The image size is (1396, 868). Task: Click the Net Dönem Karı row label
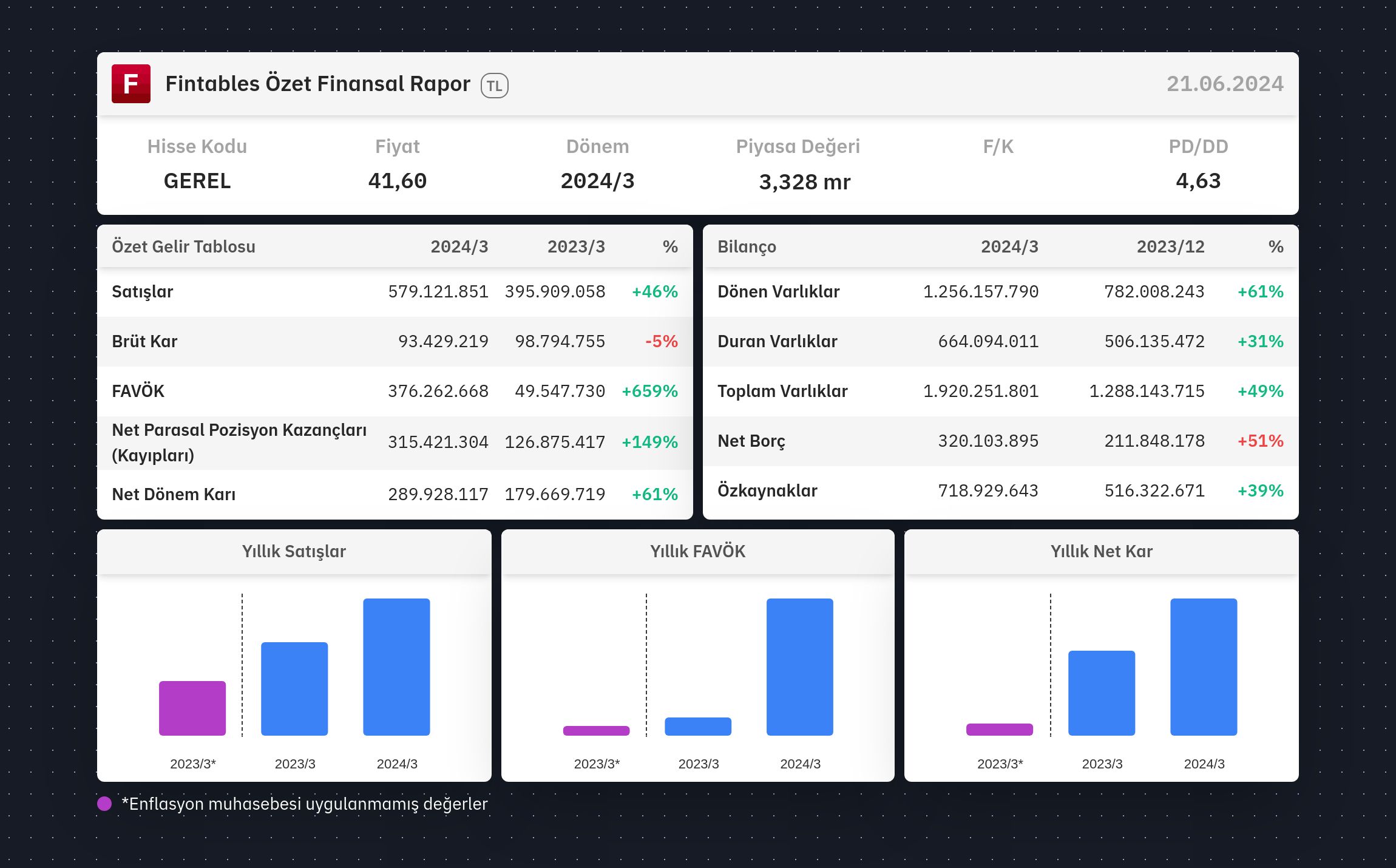tap(174, 494)
